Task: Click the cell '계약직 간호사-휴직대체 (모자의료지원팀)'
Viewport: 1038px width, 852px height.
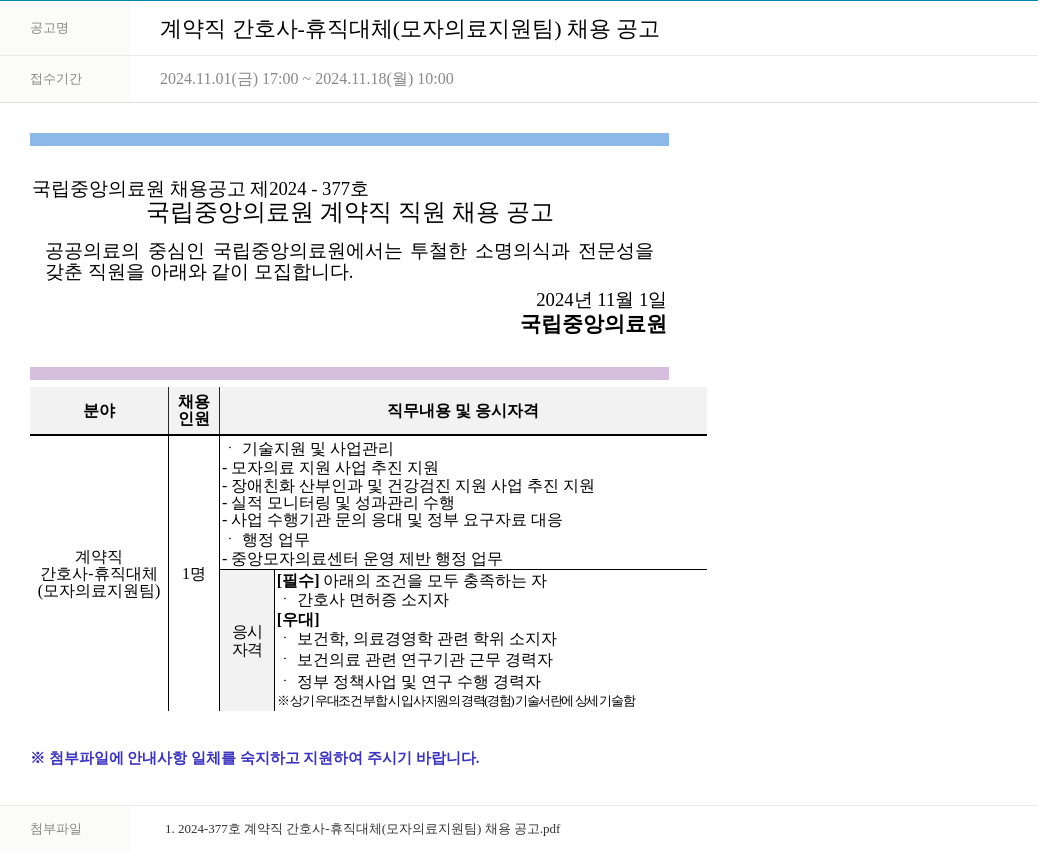Action: [x=99, y=574]
